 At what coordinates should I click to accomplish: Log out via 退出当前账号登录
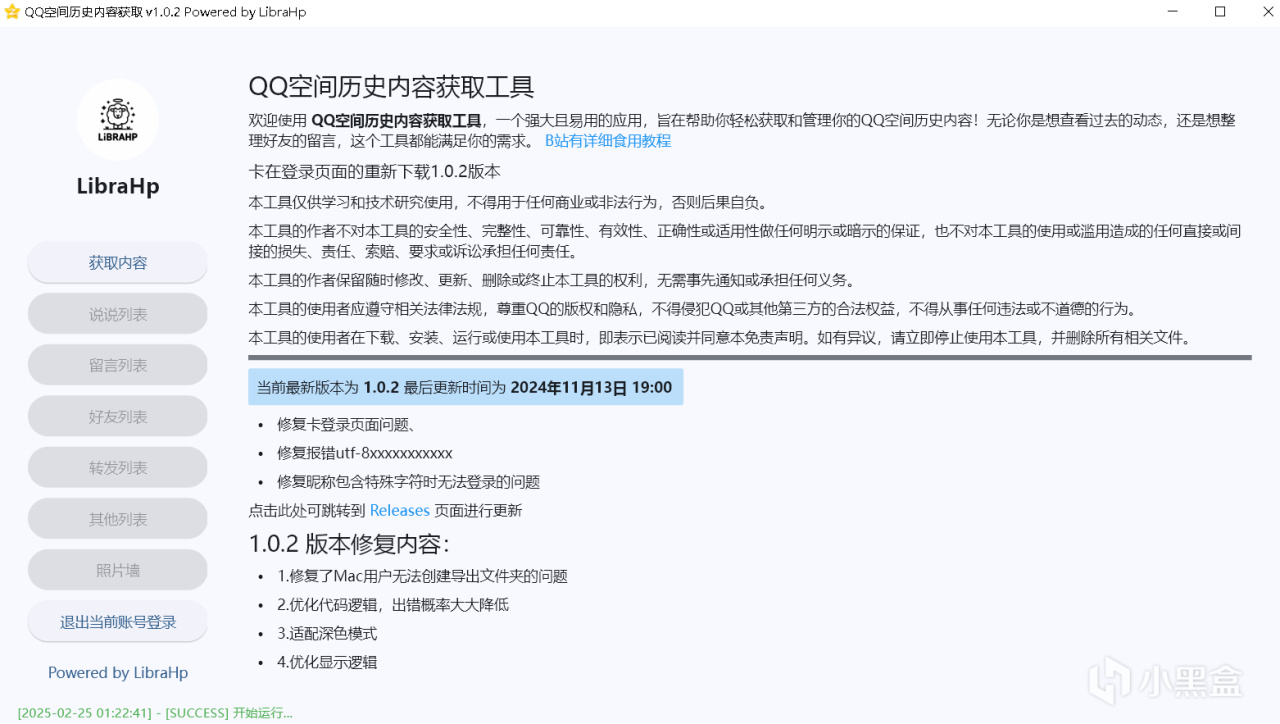[x=118, y=621]
